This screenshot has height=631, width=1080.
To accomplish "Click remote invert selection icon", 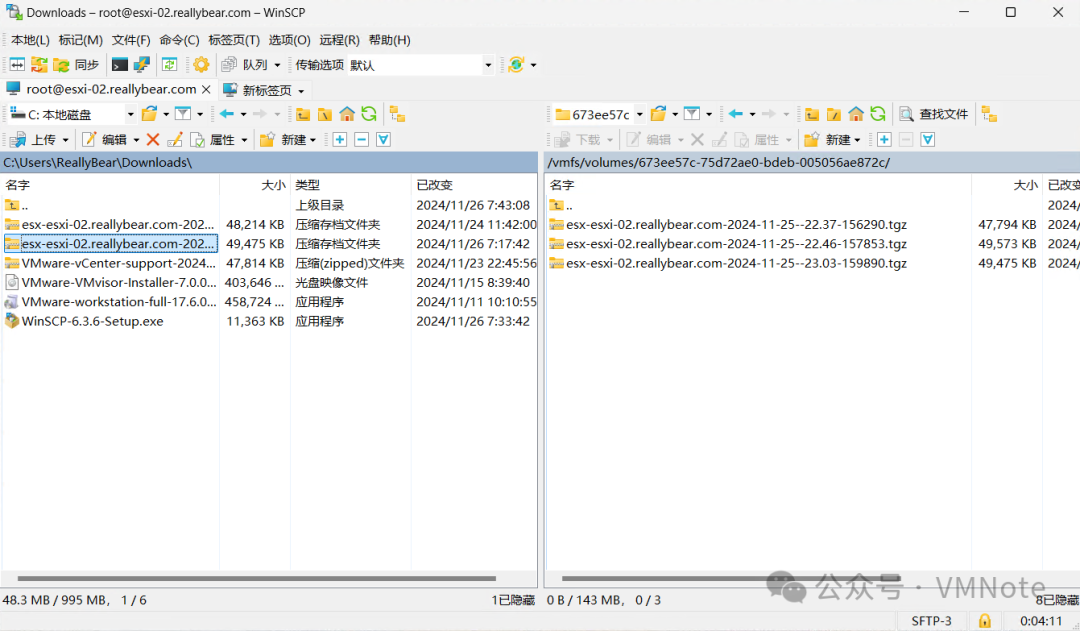I will [928, 140].
